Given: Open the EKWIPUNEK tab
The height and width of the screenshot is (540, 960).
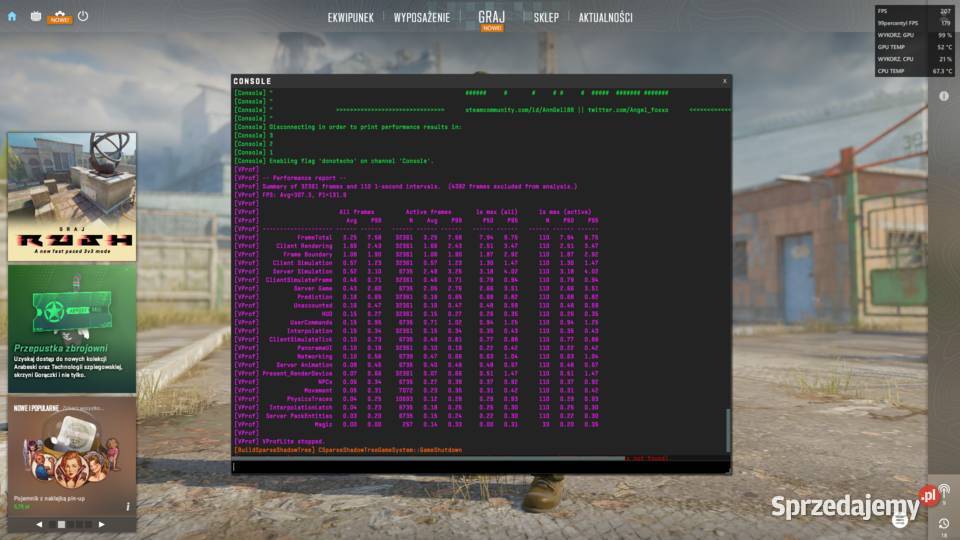Looking at the screenshot, I should [x=351, y=17].
